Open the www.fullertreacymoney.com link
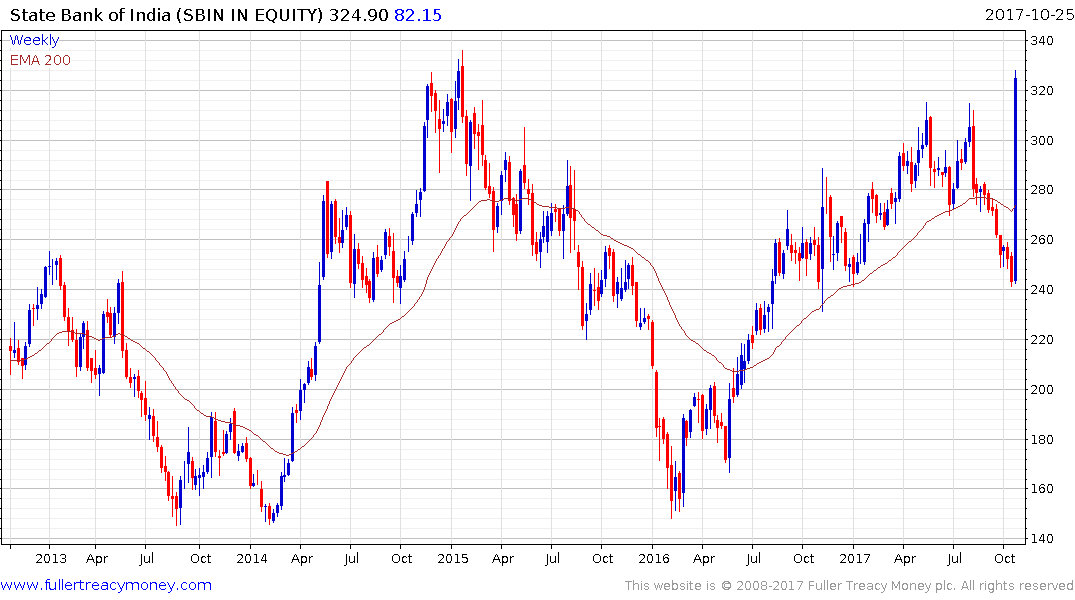The height and width of the screenshot is (600, 1075). coord(106,585)
